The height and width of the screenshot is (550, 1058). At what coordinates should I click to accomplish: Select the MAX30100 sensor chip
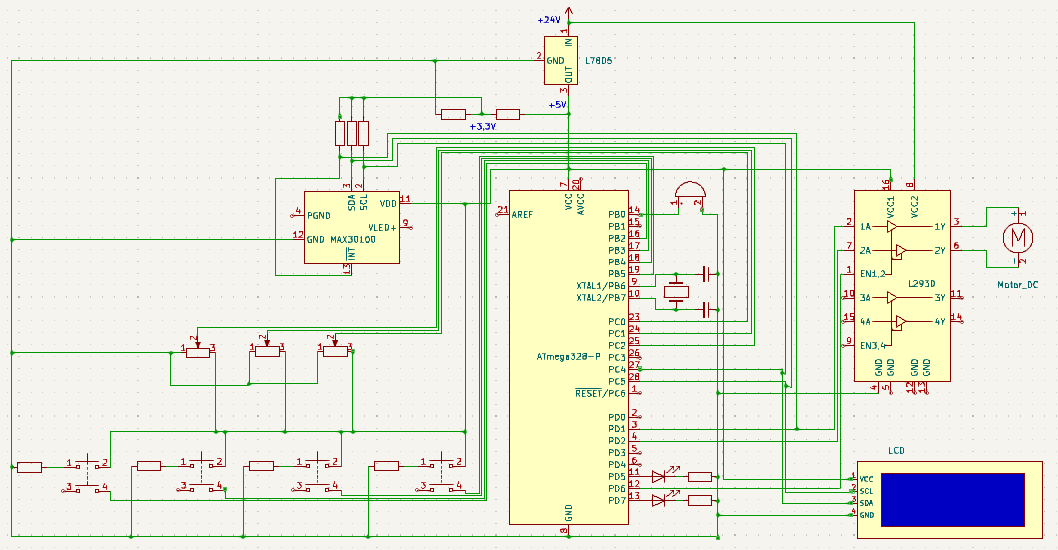tap(351, 227)
